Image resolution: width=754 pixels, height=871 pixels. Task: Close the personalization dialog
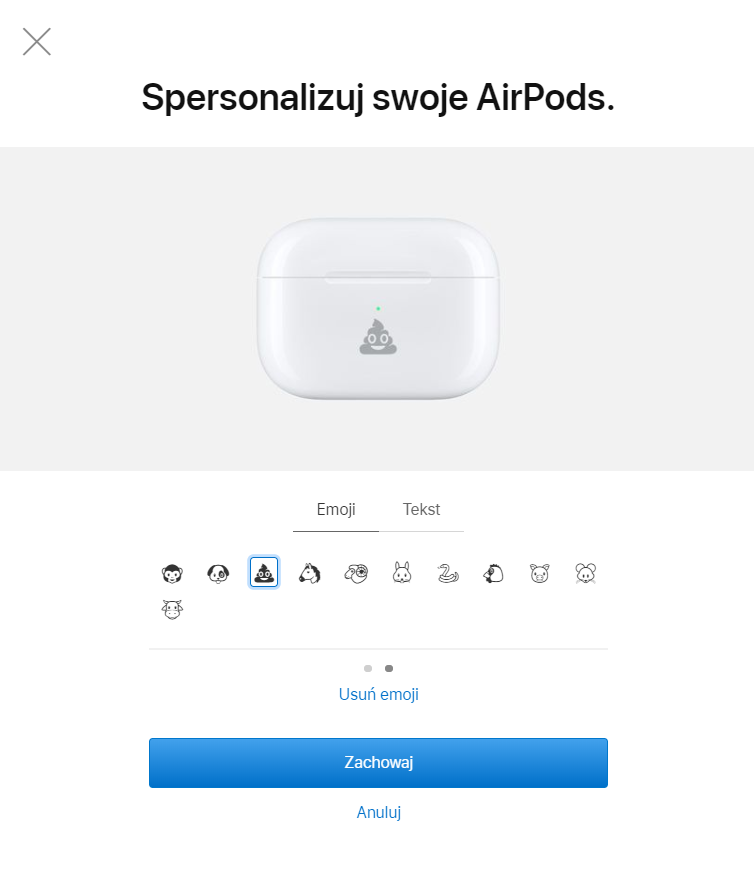coord(37,42)
